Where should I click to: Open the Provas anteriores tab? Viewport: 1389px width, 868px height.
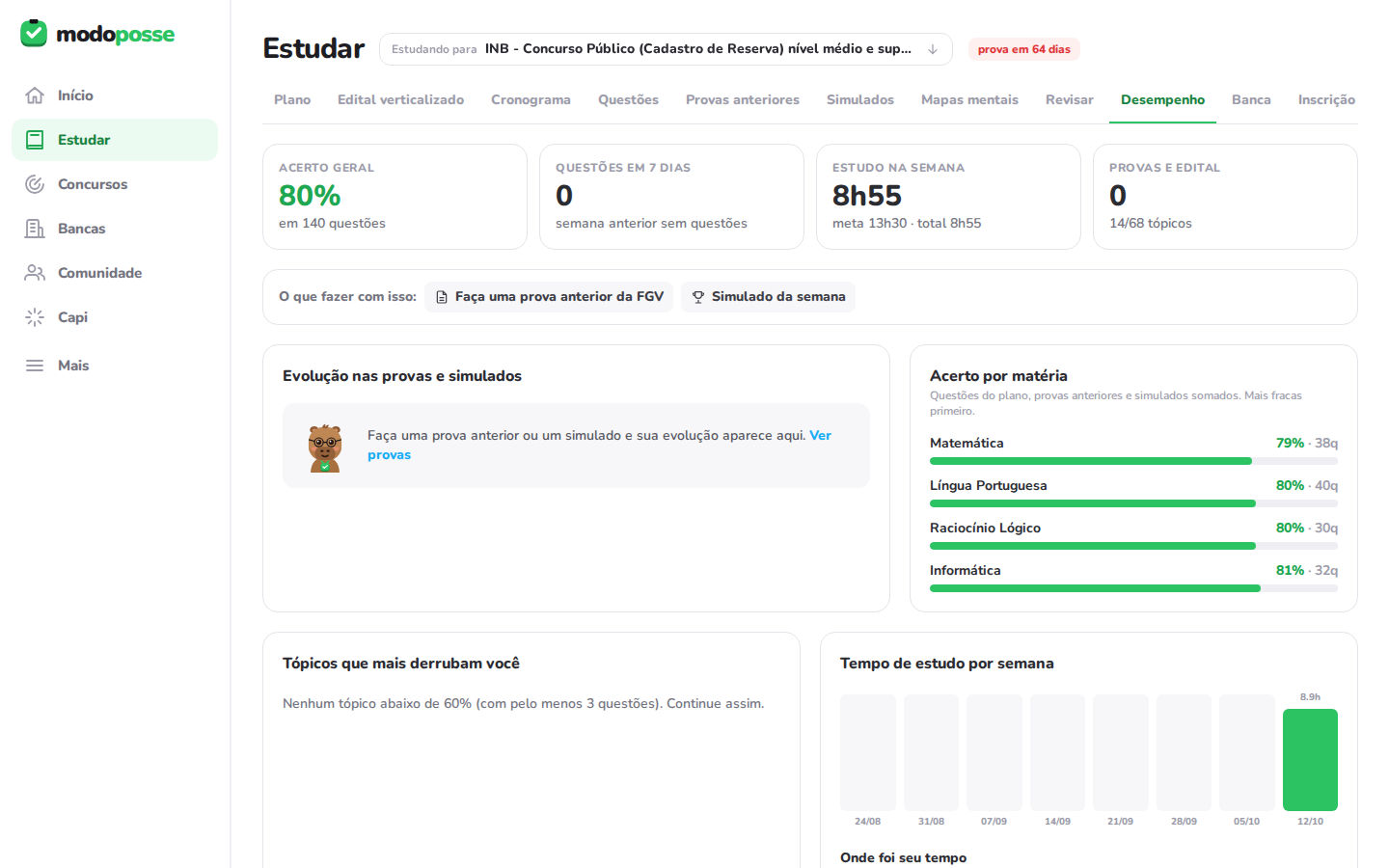pyautogui.click(x=743, y=99)
